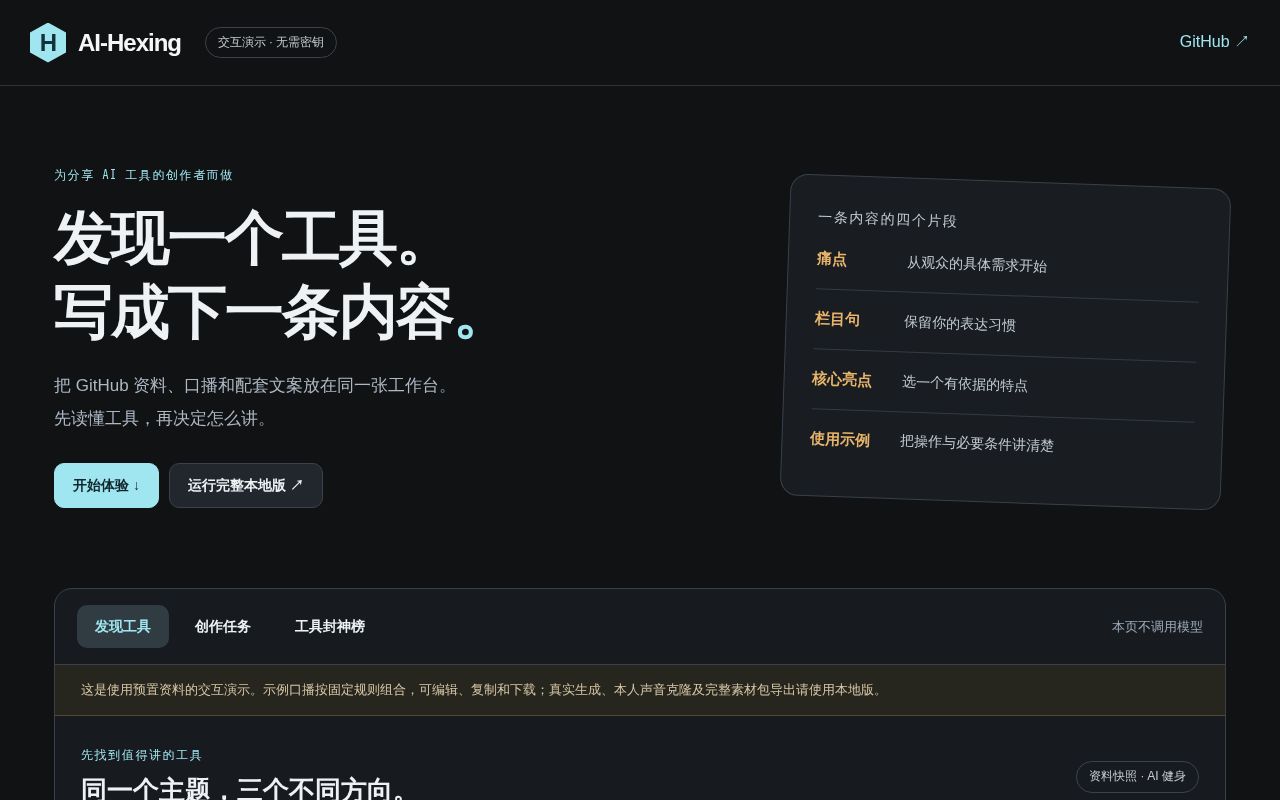The width and height of the screenshot is (1280, 800).
Task: Click the AI-Hexing hexagon logo icon
Action: 48,43
